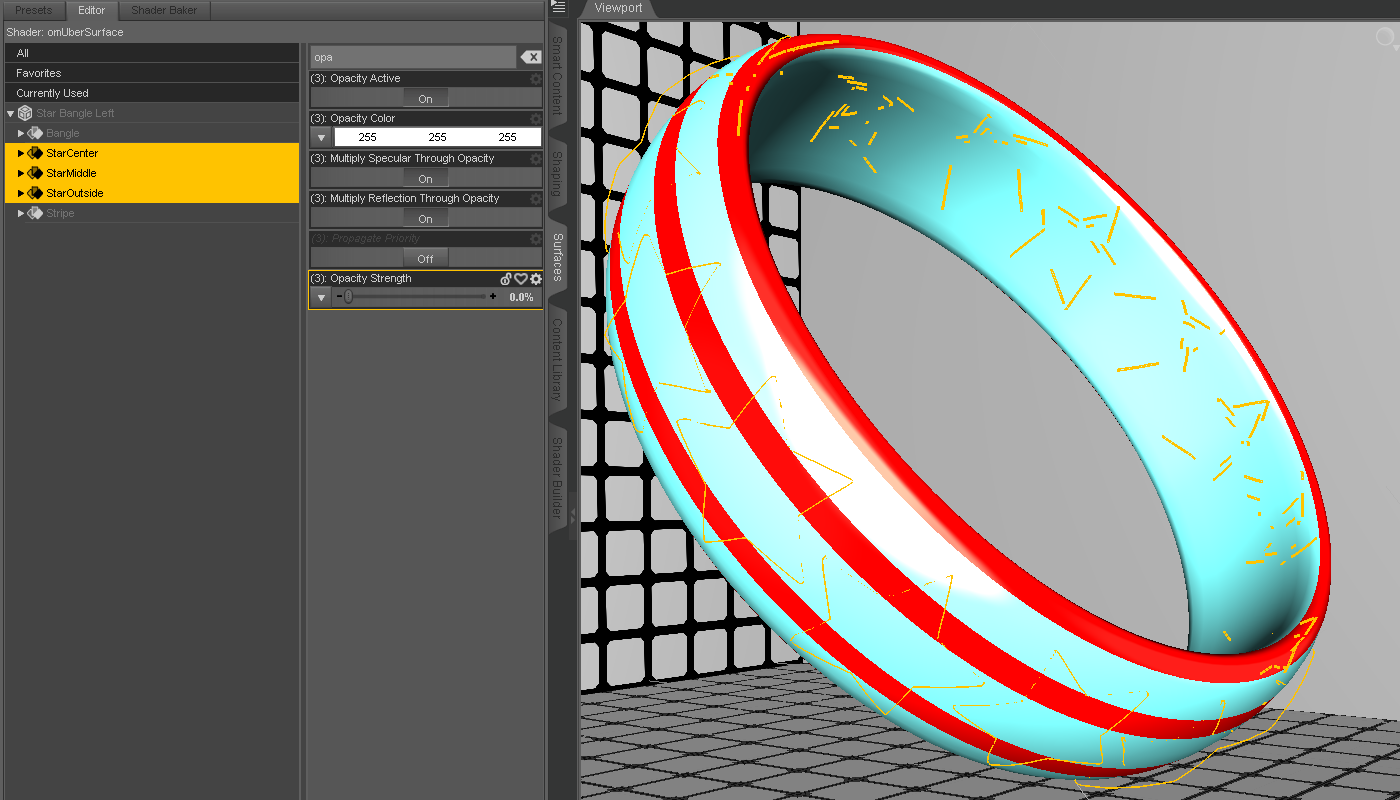Show the Favorites filter

click(x=152, y=73)
